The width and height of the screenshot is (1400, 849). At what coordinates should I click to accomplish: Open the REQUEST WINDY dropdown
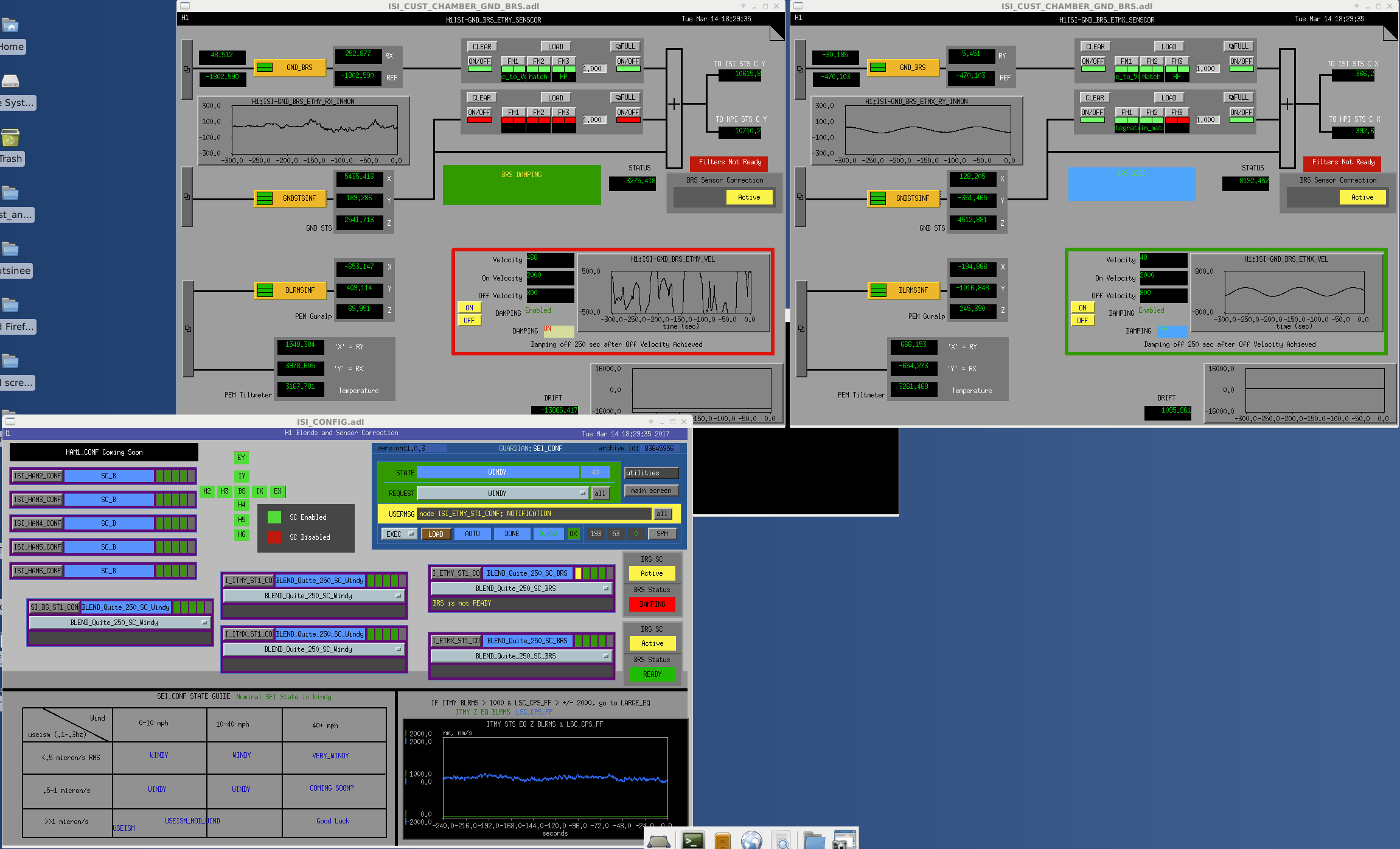click(x=503, y=493)
